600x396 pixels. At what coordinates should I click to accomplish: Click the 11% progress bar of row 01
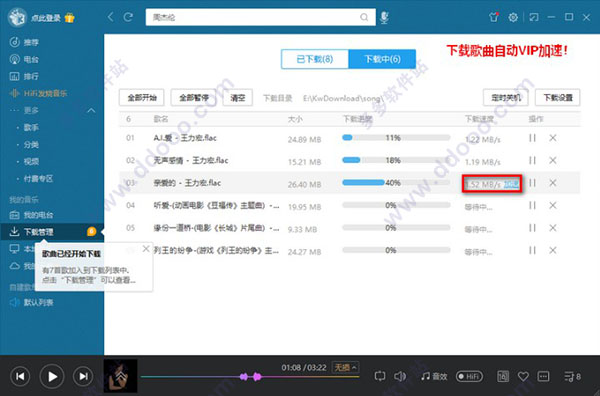coord(396,138)
